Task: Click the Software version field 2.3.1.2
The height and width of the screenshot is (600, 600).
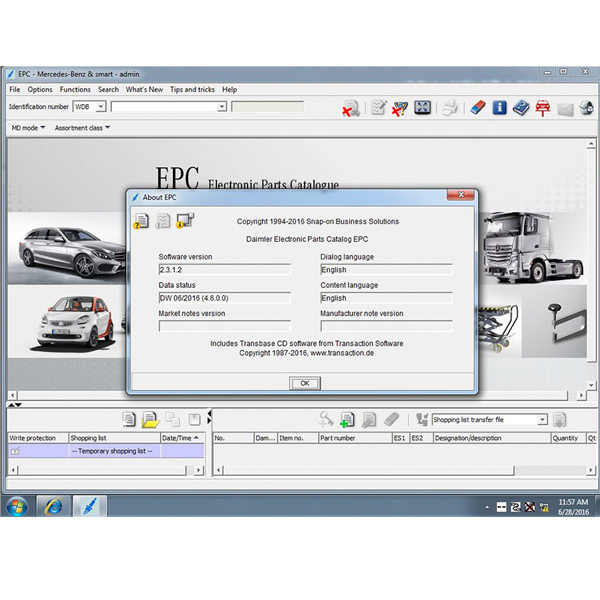Action: click(224, 270)
